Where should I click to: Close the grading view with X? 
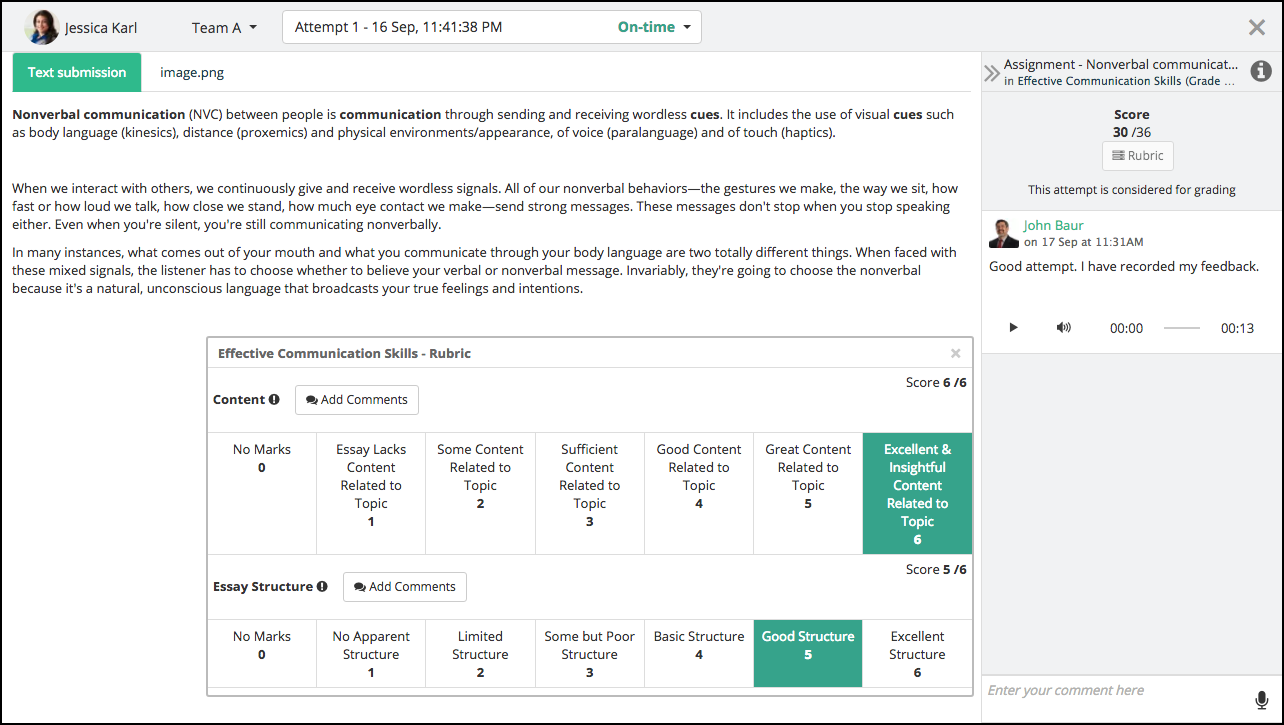point(1257,27)
